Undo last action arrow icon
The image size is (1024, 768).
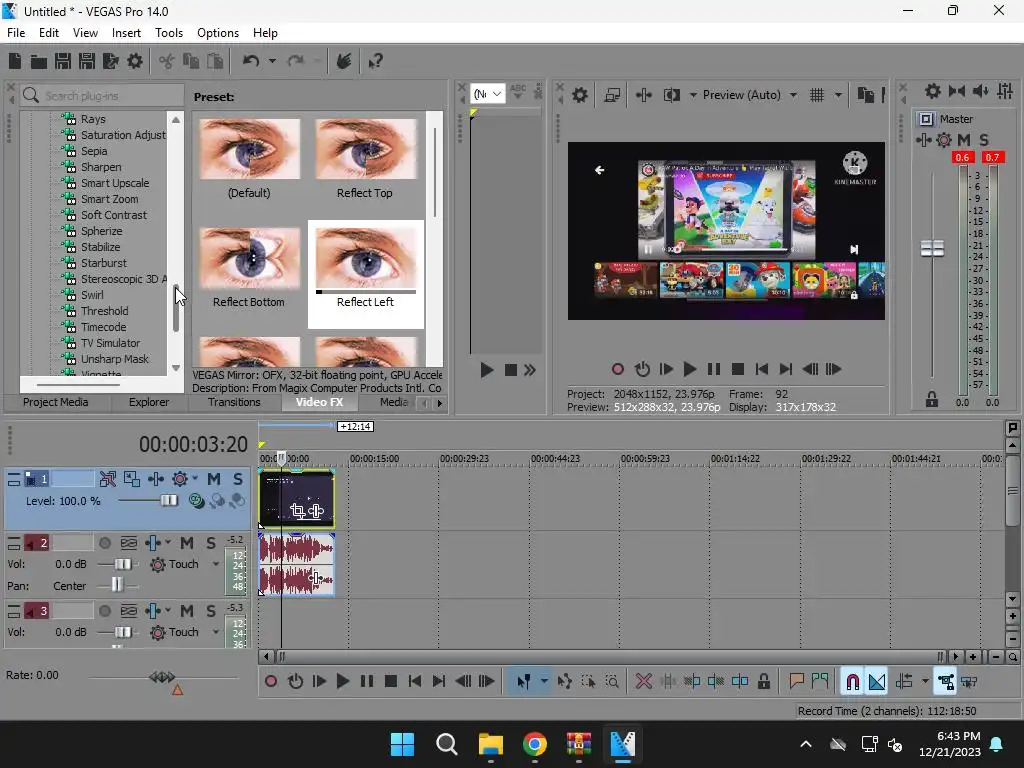coord(251,61)
